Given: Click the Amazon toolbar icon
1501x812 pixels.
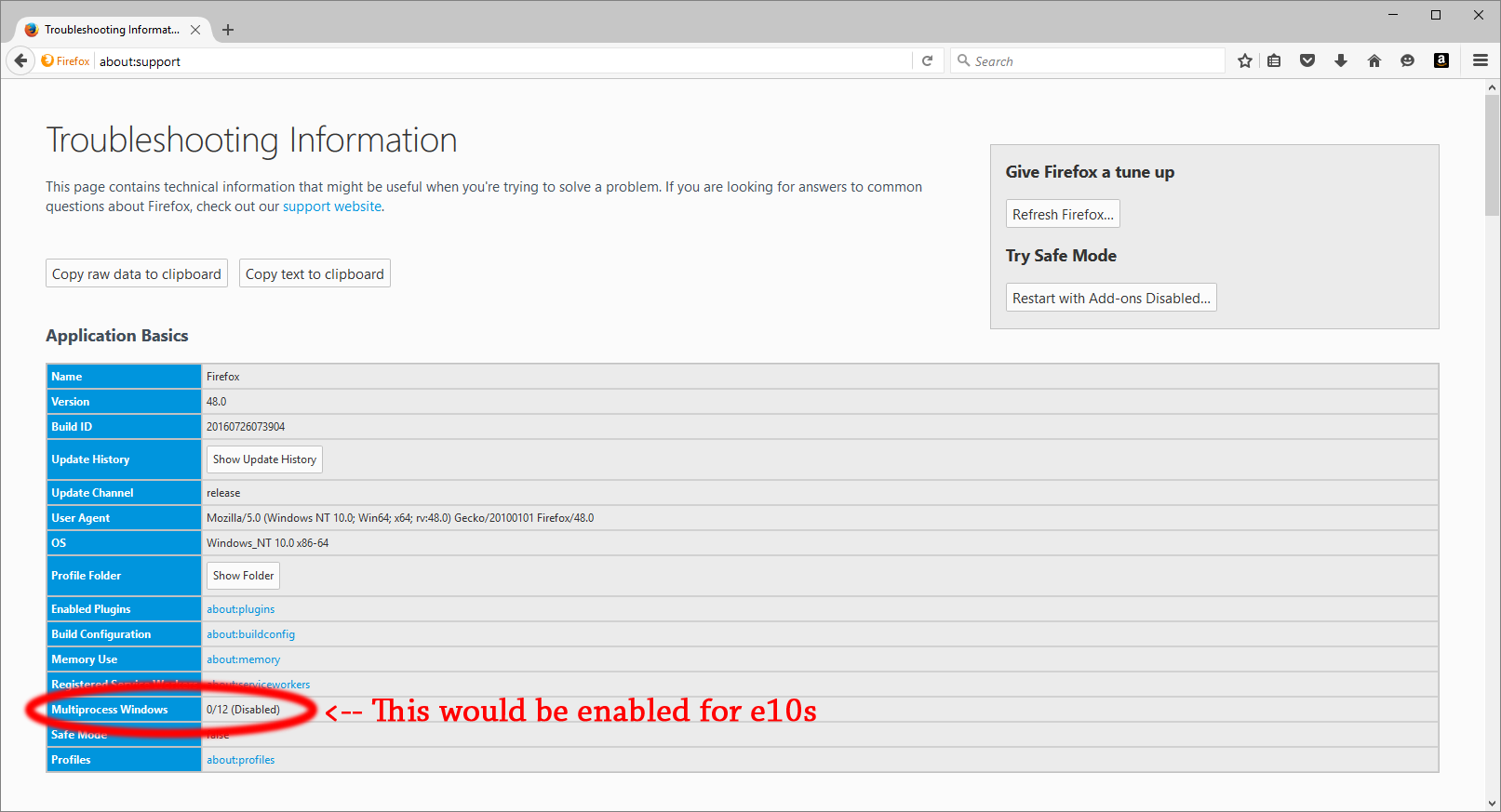Looking at the screenshot, I should click(x=1441, y=60).
